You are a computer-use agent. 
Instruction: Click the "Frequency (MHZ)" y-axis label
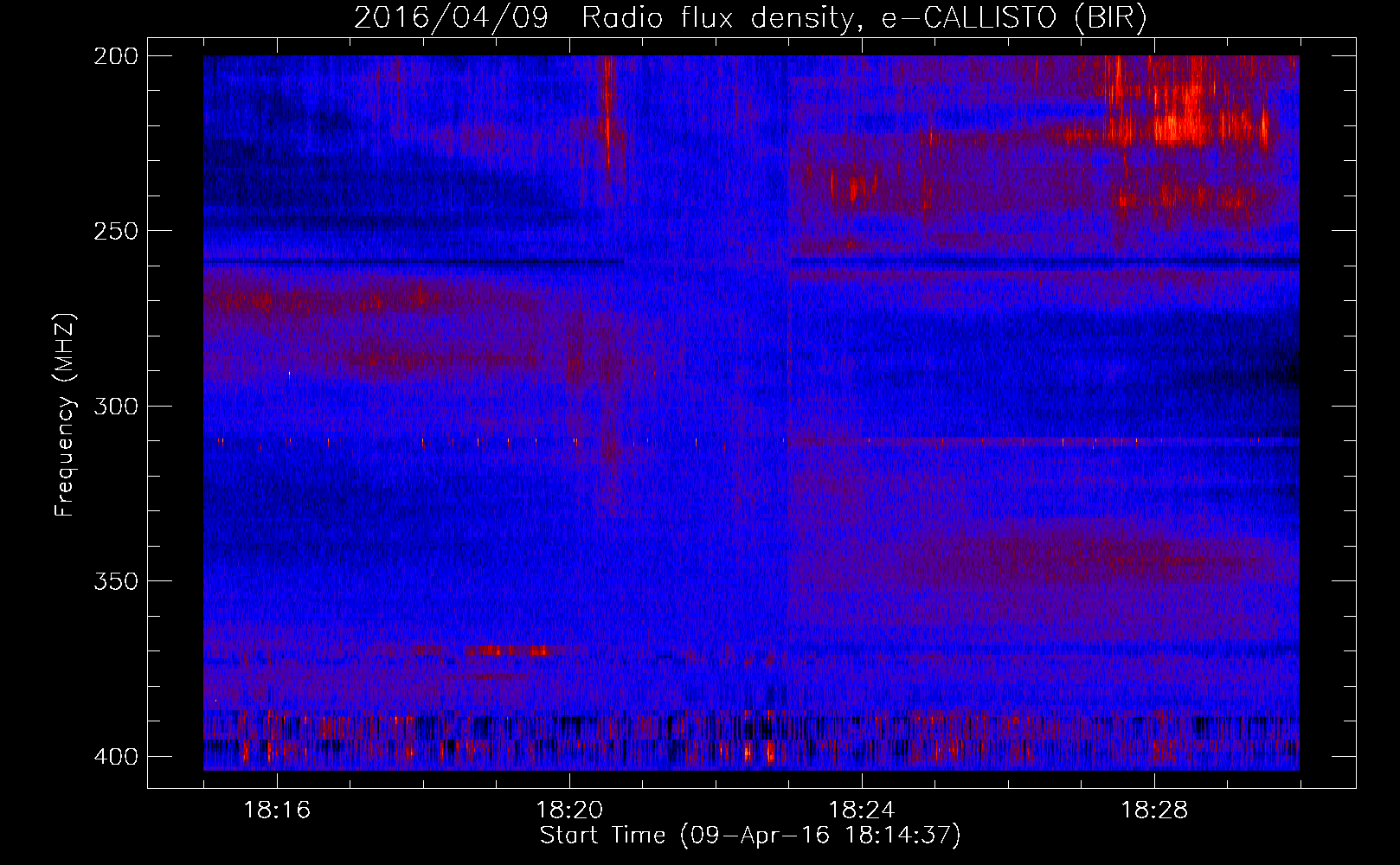pyautogui.click(x=65, y=415)
